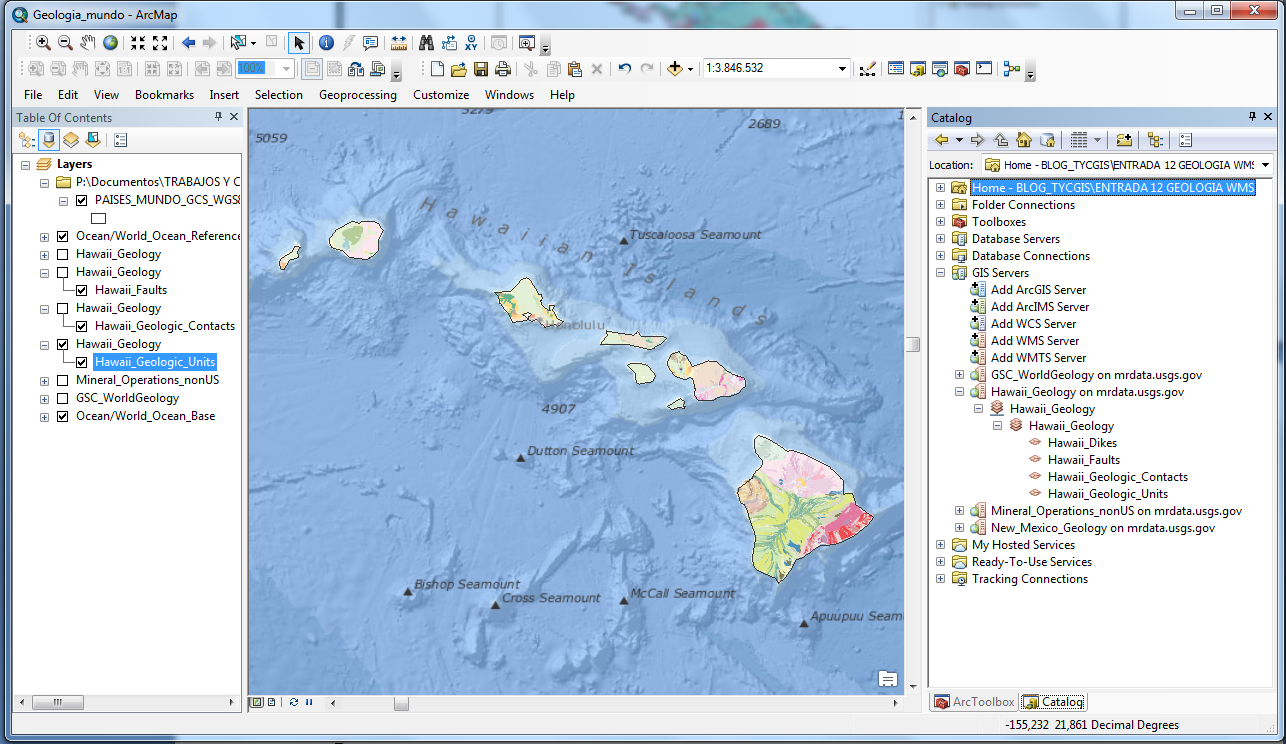Activate the Select Elements arrow tool

coord(298,43)
